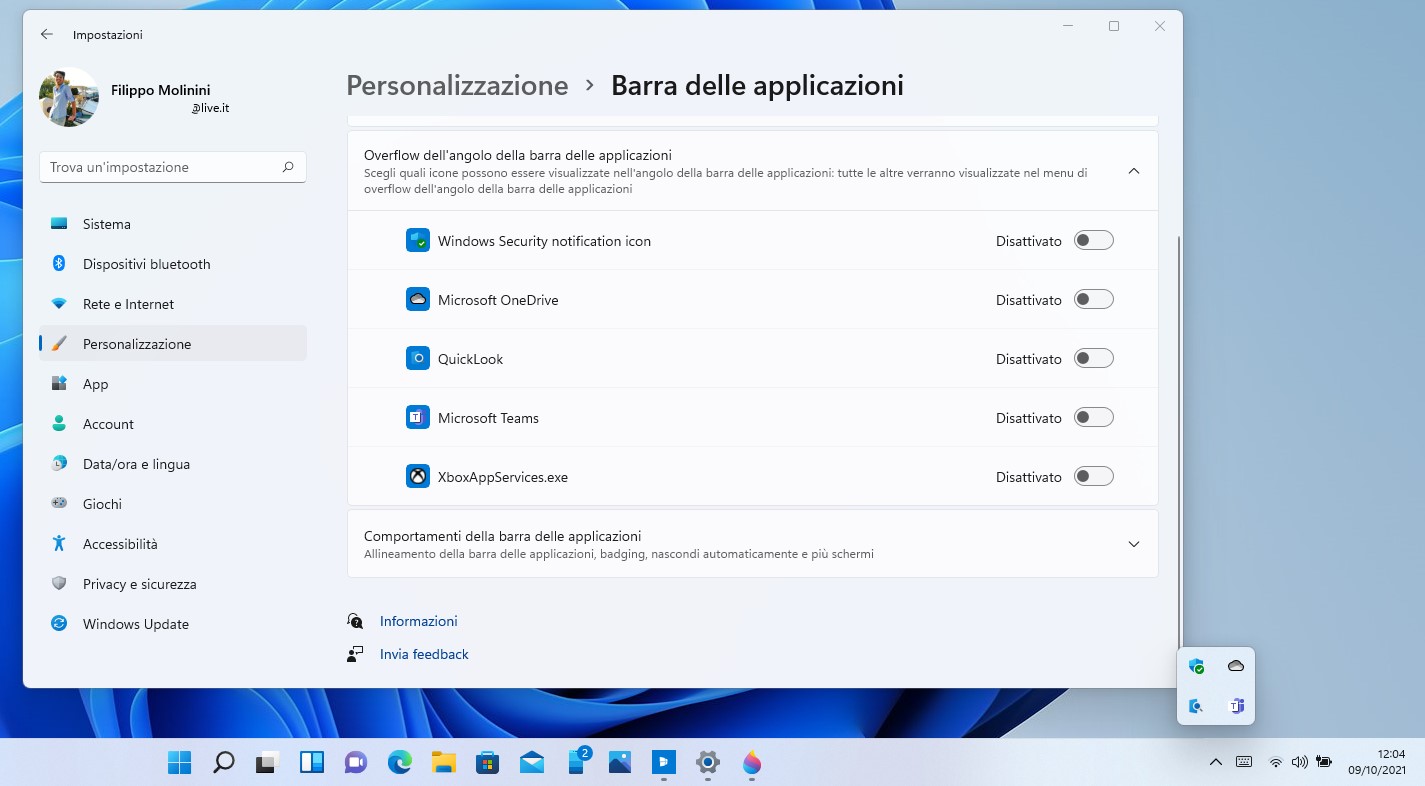This screenshot has width=1425, height=786.
Task: Expand Comportamenti della barra delle applicazioni
Action: pos(752,544)
